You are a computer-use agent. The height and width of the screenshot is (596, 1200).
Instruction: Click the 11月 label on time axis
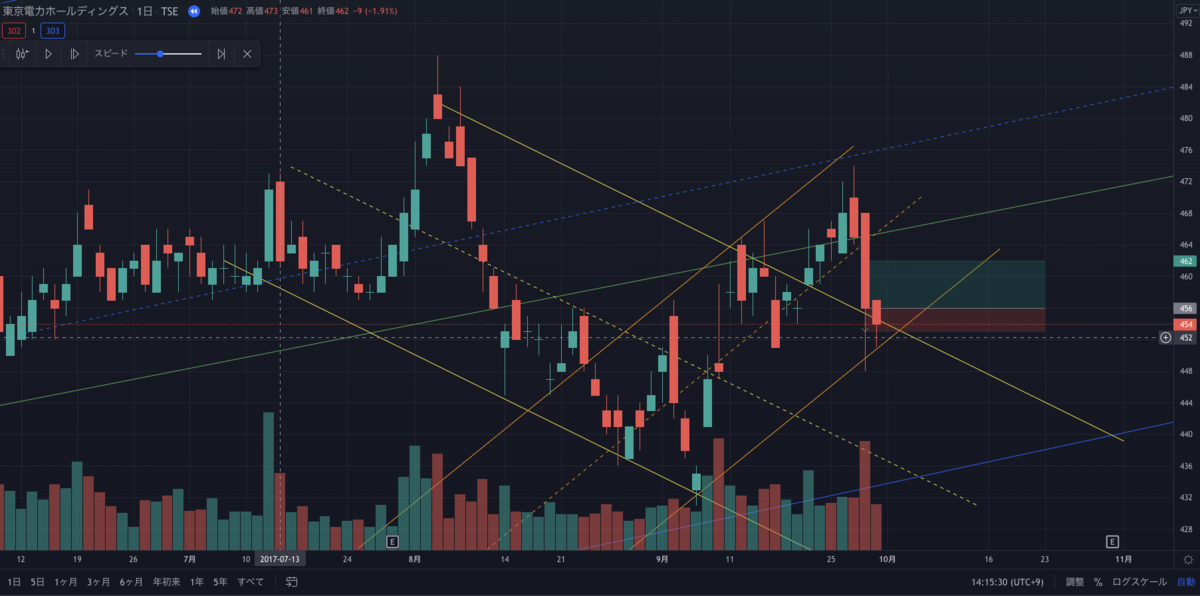tap(1123, 560)
